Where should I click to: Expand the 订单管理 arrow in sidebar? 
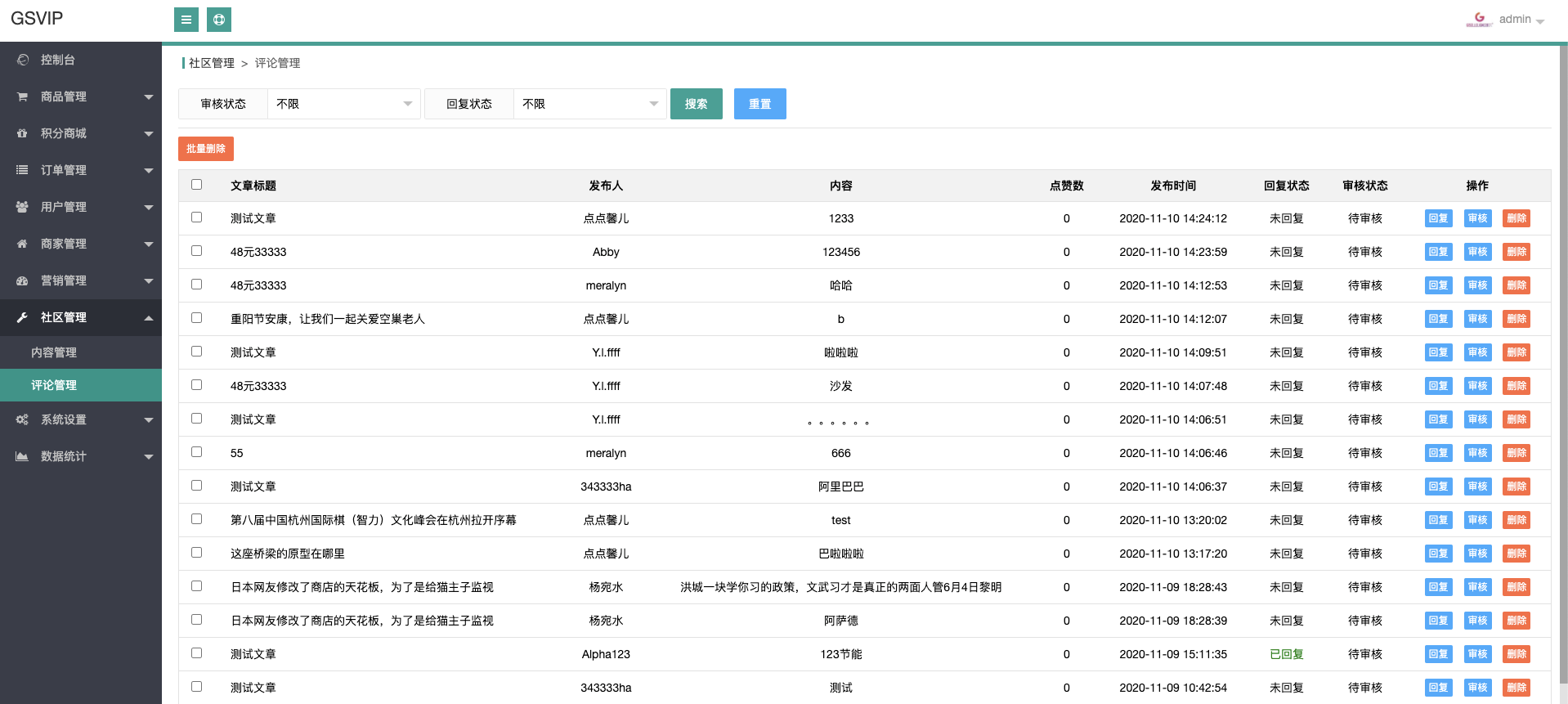coord(149,170)
